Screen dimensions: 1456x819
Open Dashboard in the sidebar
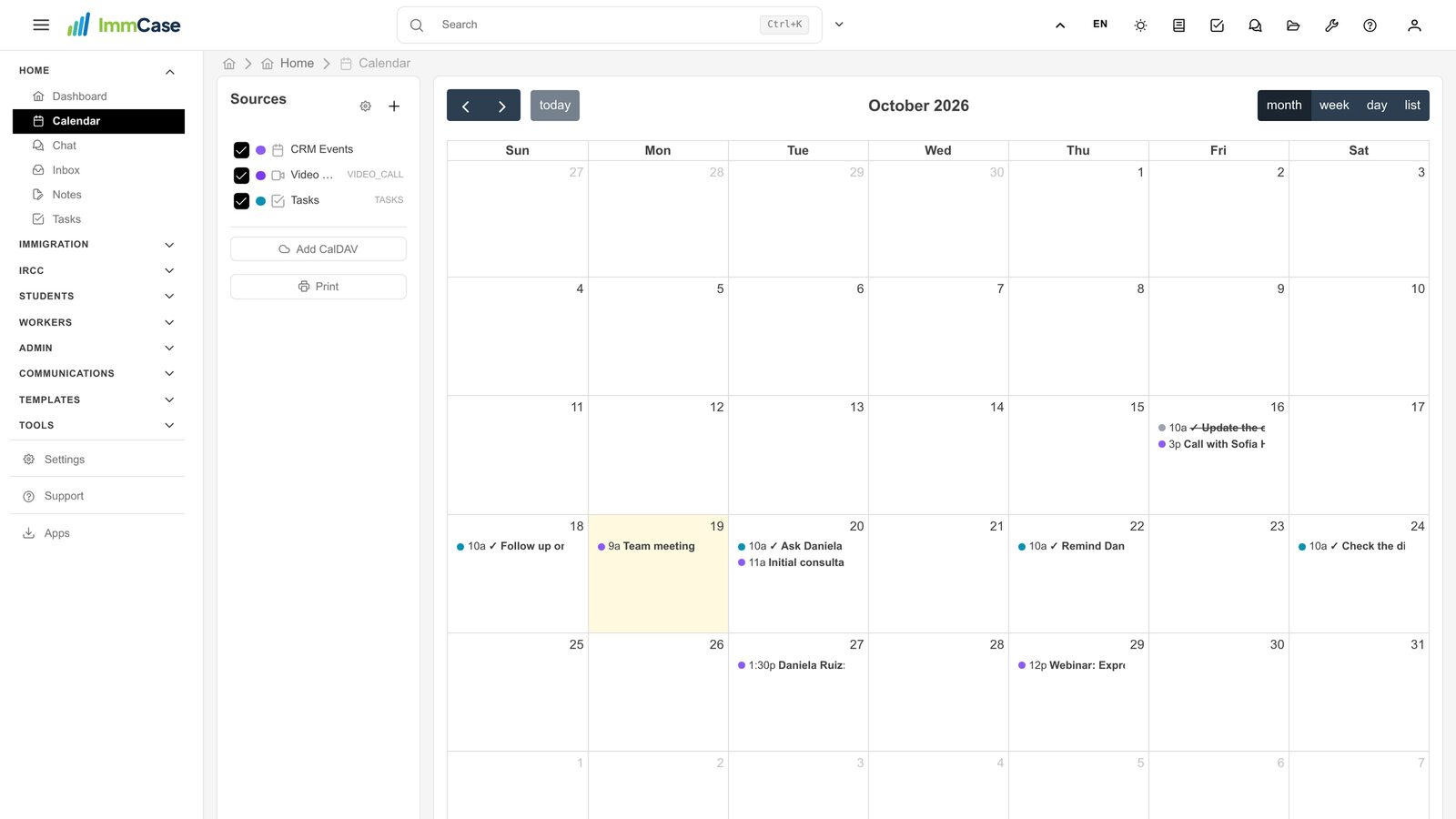[x=98, y=96]
